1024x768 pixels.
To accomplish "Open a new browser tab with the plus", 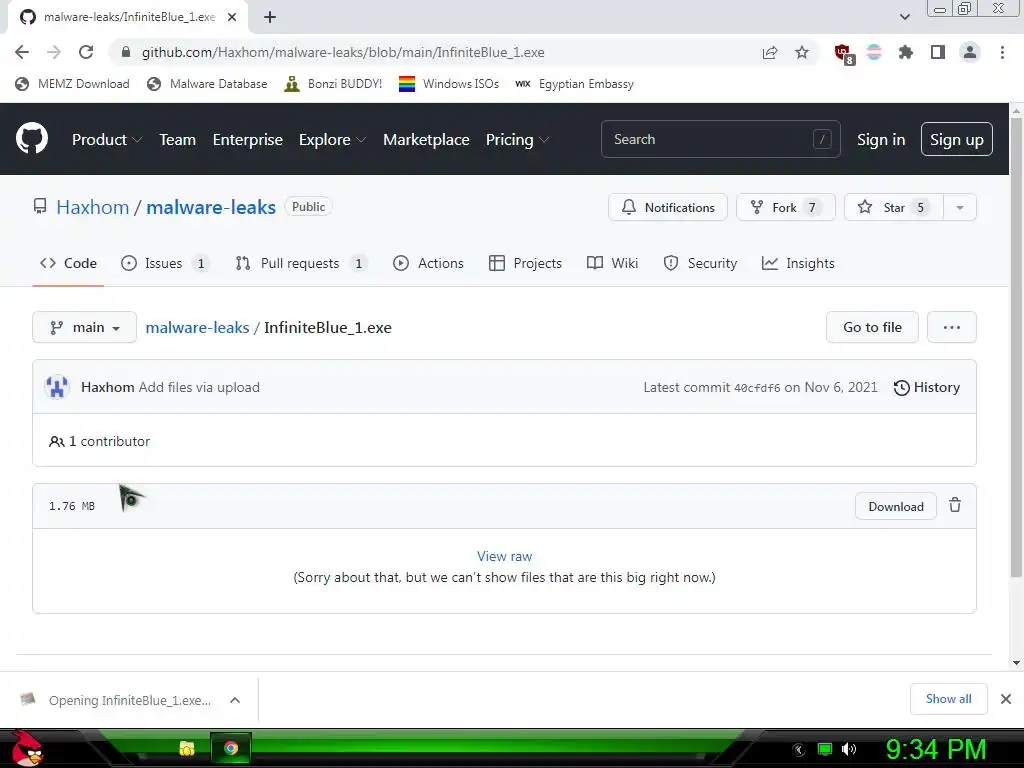I will 270,17.
